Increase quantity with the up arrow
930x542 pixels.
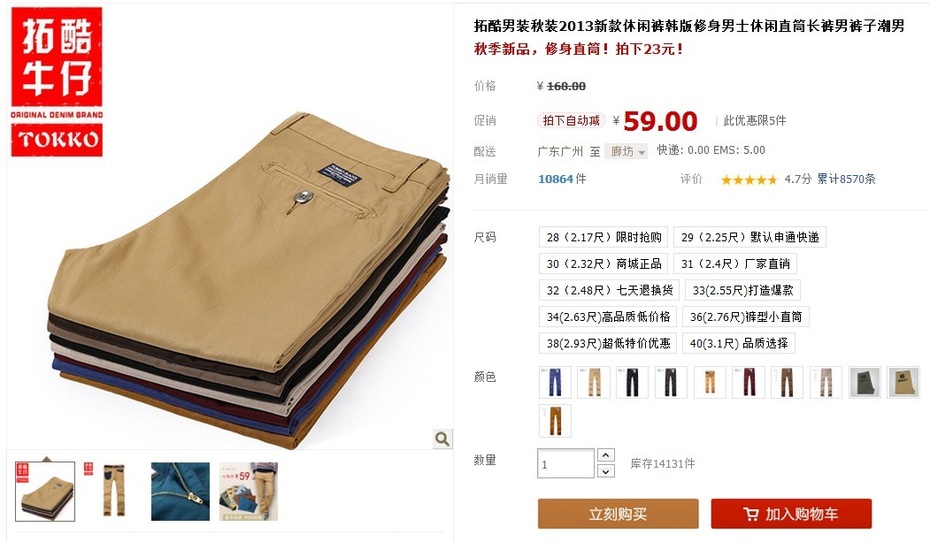click(x=606, y=455)
